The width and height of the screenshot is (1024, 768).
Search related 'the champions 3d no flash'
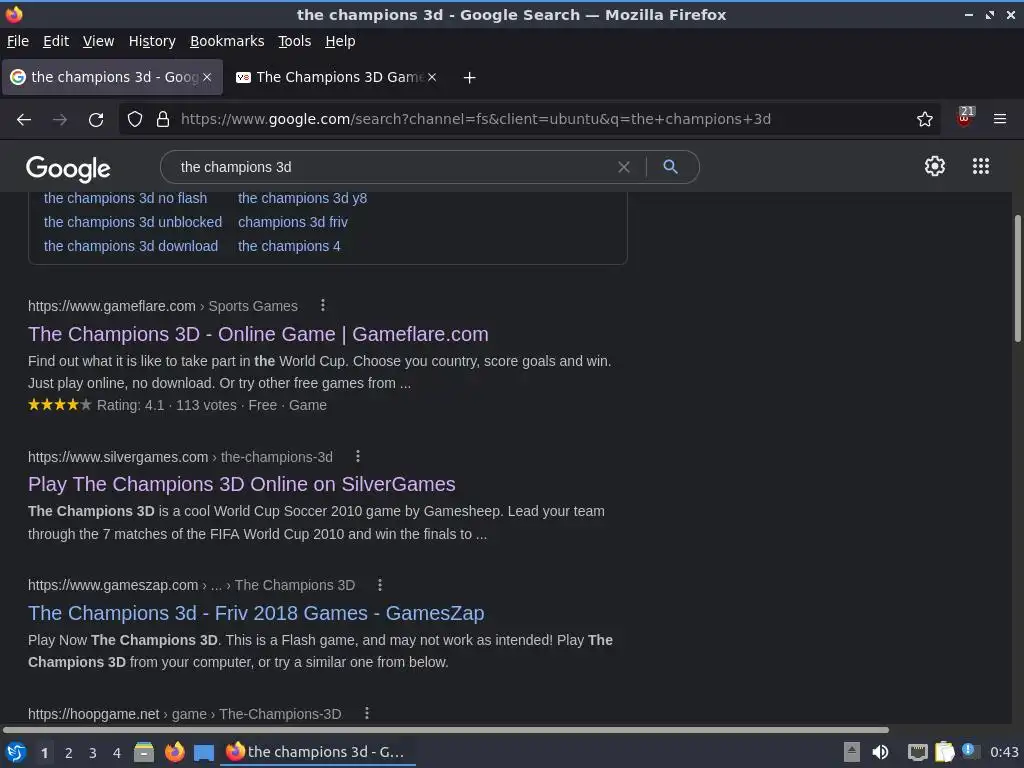point(125,198)
